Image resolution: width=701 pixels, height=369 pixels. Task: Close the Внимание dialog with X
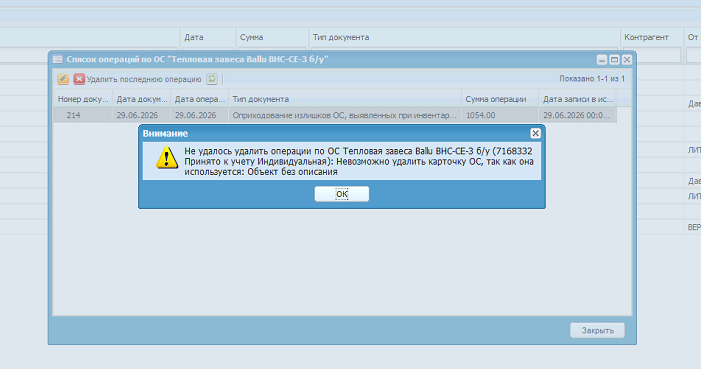pos(535,133)
